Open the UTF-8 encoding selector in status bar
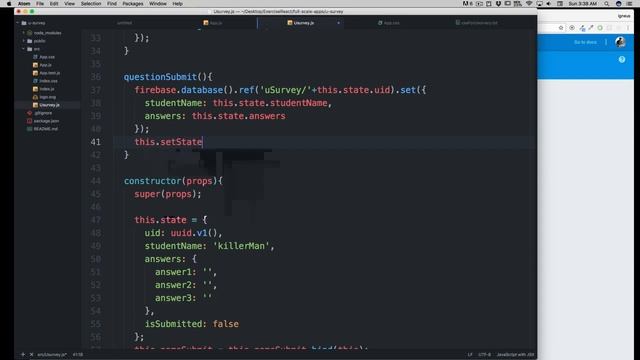 [x=484, y=355]
